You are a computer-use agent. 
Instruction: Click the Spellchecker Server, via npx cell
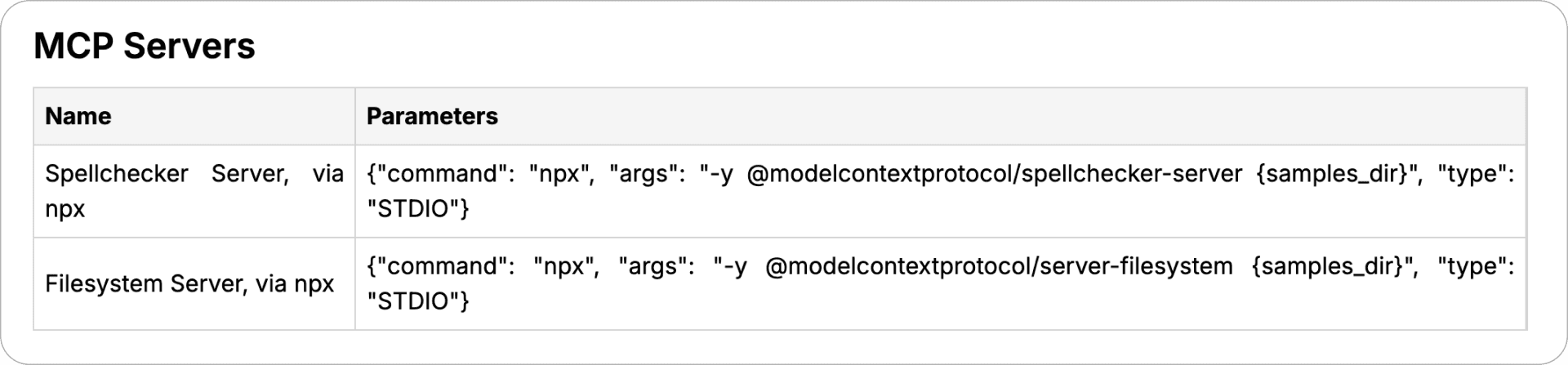pos(194,191)
